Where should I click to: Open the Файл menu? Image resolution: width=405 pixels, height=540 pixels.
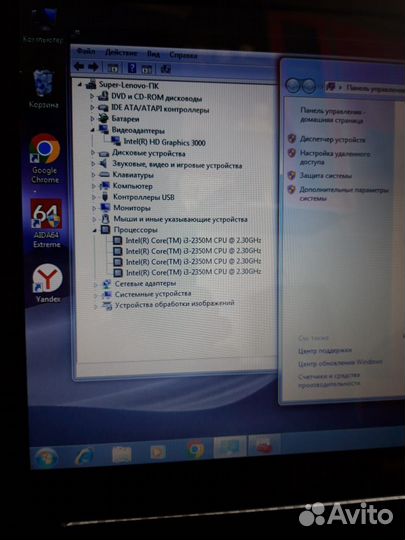(86, 51)
